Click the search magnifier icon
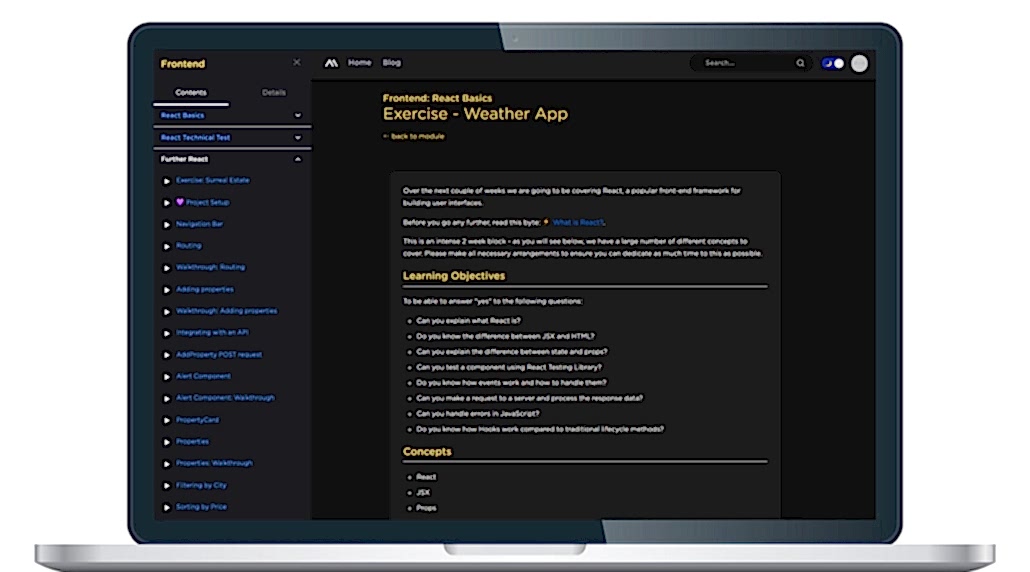1030x572 pixels. tap(800, 63)
